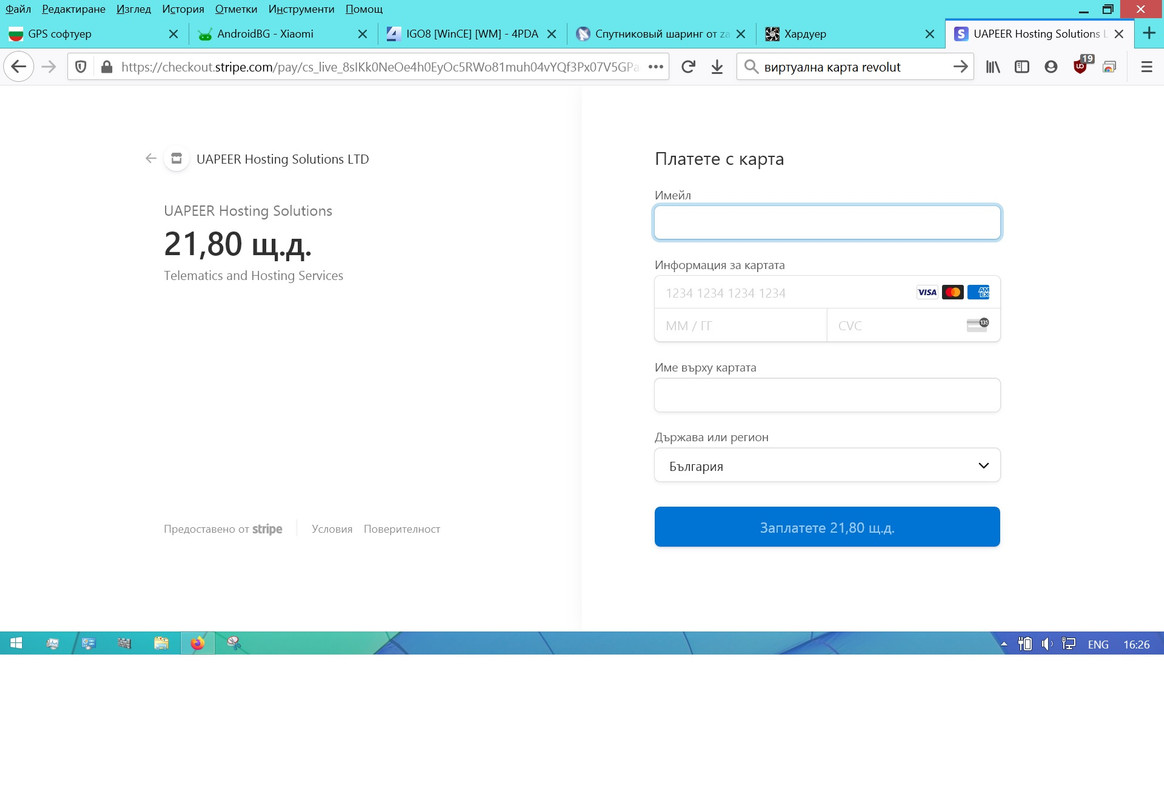
Task: Open the Firefox hamburger menu
Action: click(x=1146, y=67)
